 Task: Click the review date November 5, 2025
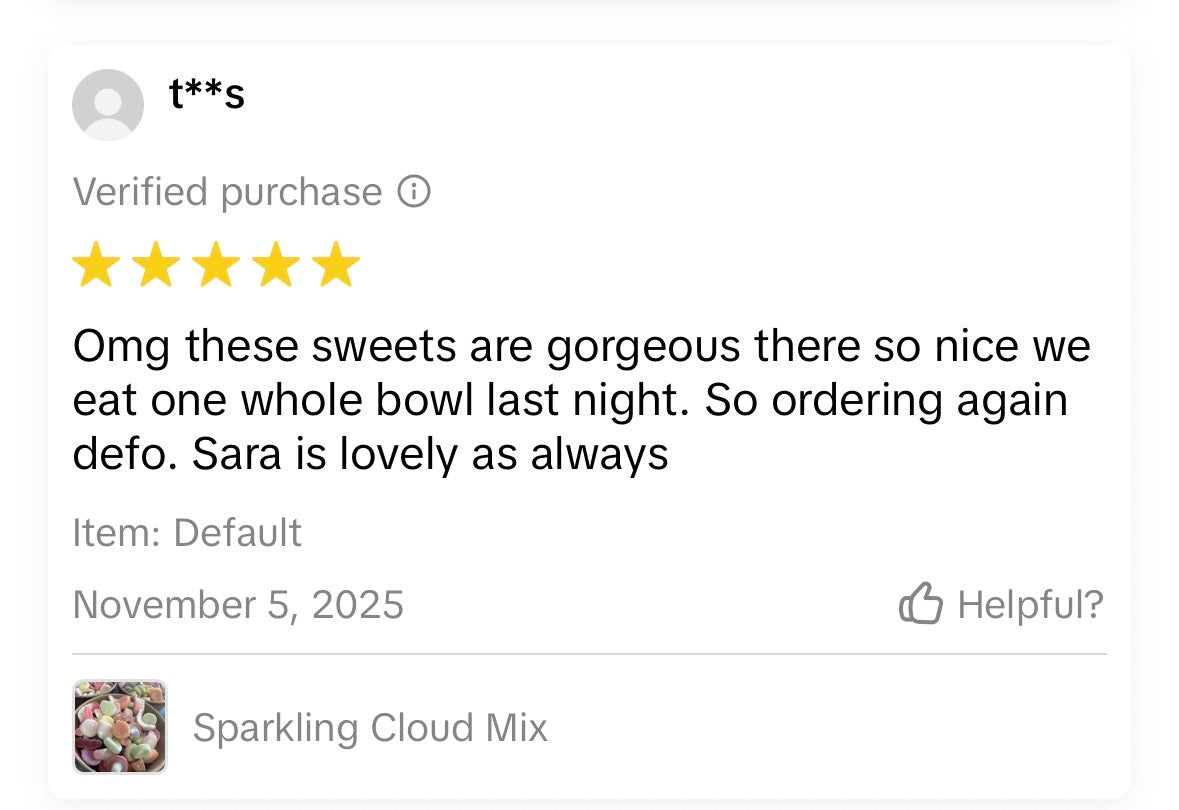click(x=238, y=605)
